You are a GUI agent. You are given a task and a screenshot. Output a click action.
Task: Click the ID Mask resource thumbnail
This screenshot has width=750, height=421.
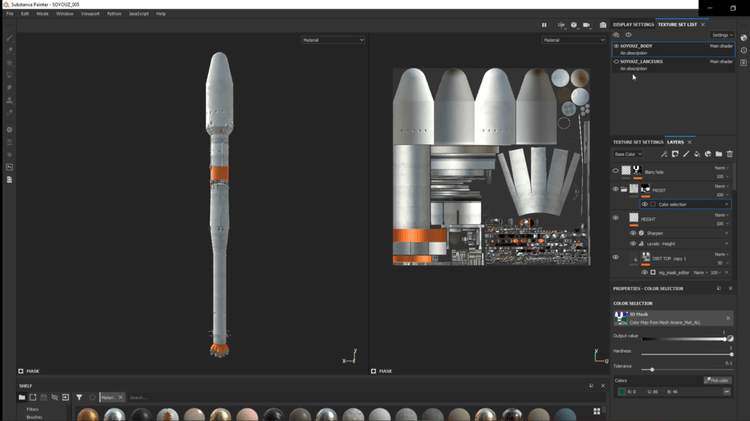coord(621,318)
